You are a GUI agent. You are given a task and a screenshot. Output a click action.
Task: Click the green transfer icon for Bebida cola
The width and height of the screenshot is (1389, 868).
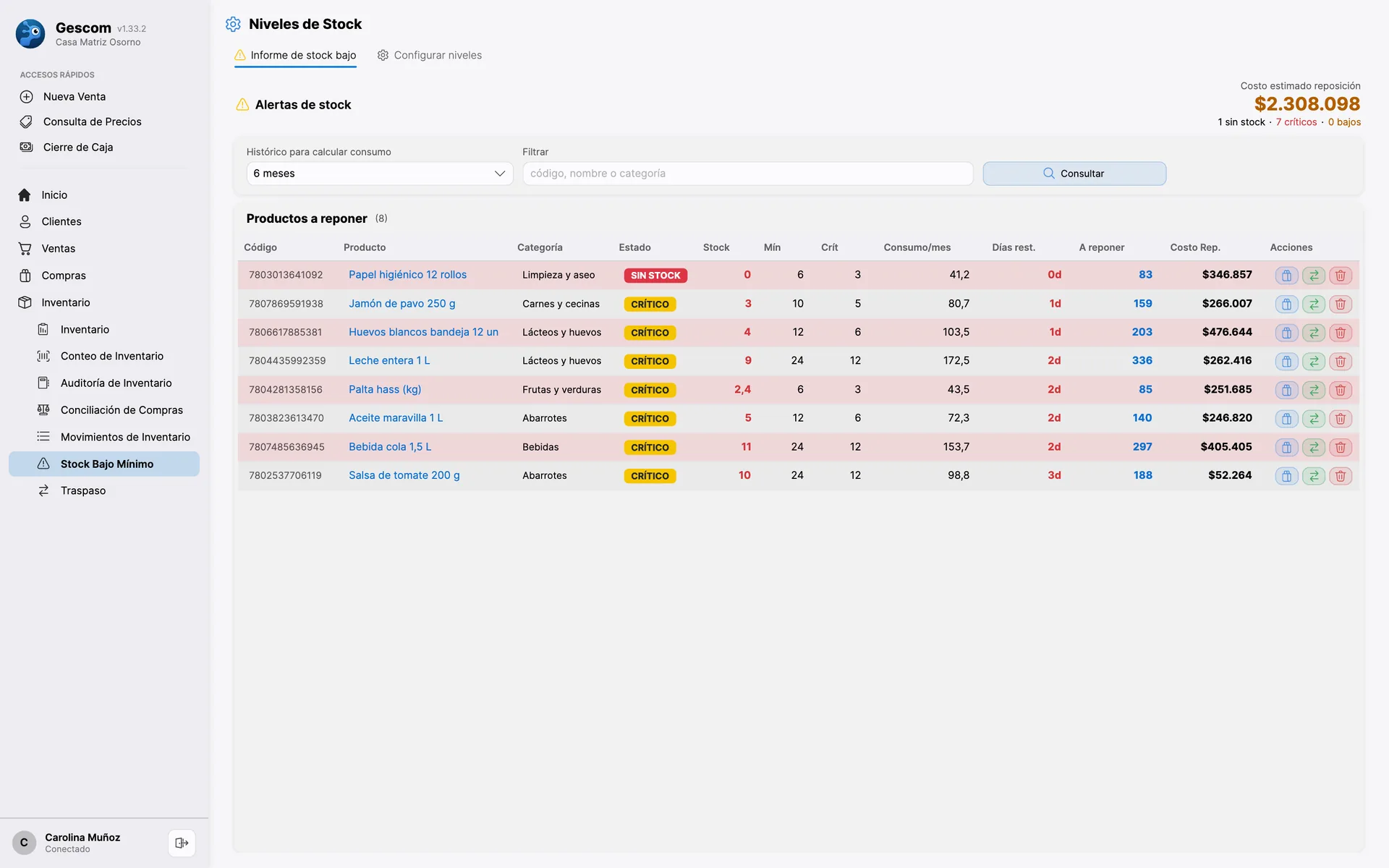[1314, 447]
